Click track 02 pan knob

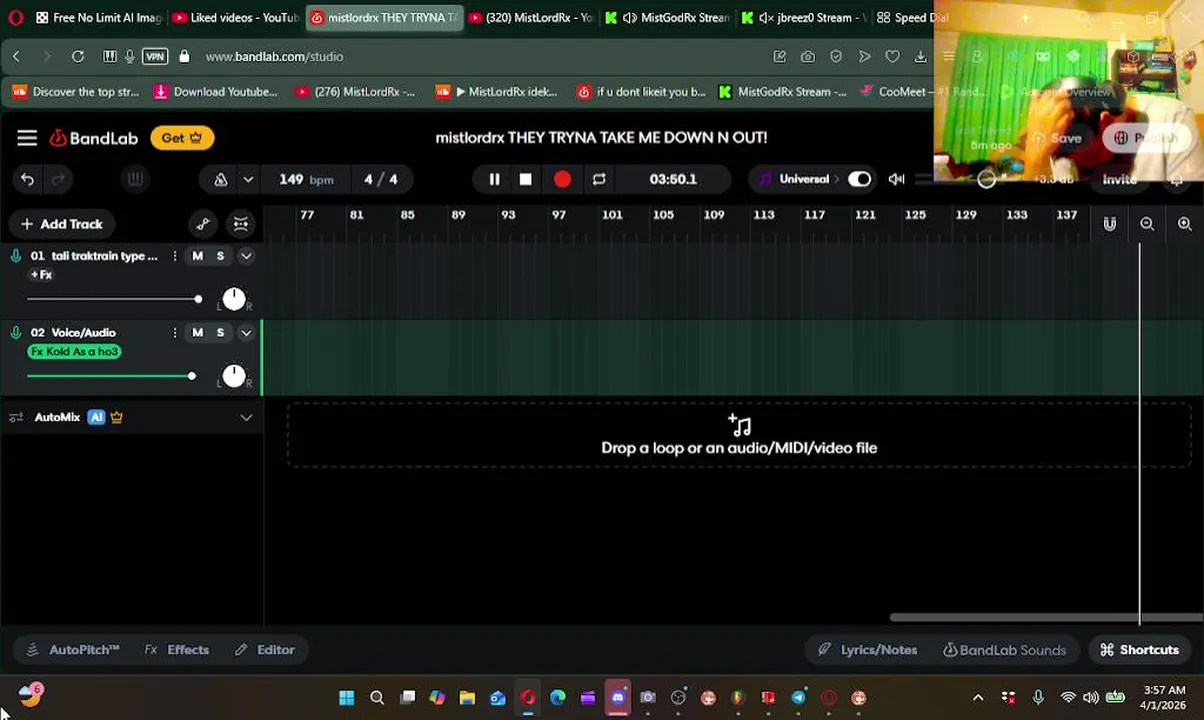(x=233, y=375)
